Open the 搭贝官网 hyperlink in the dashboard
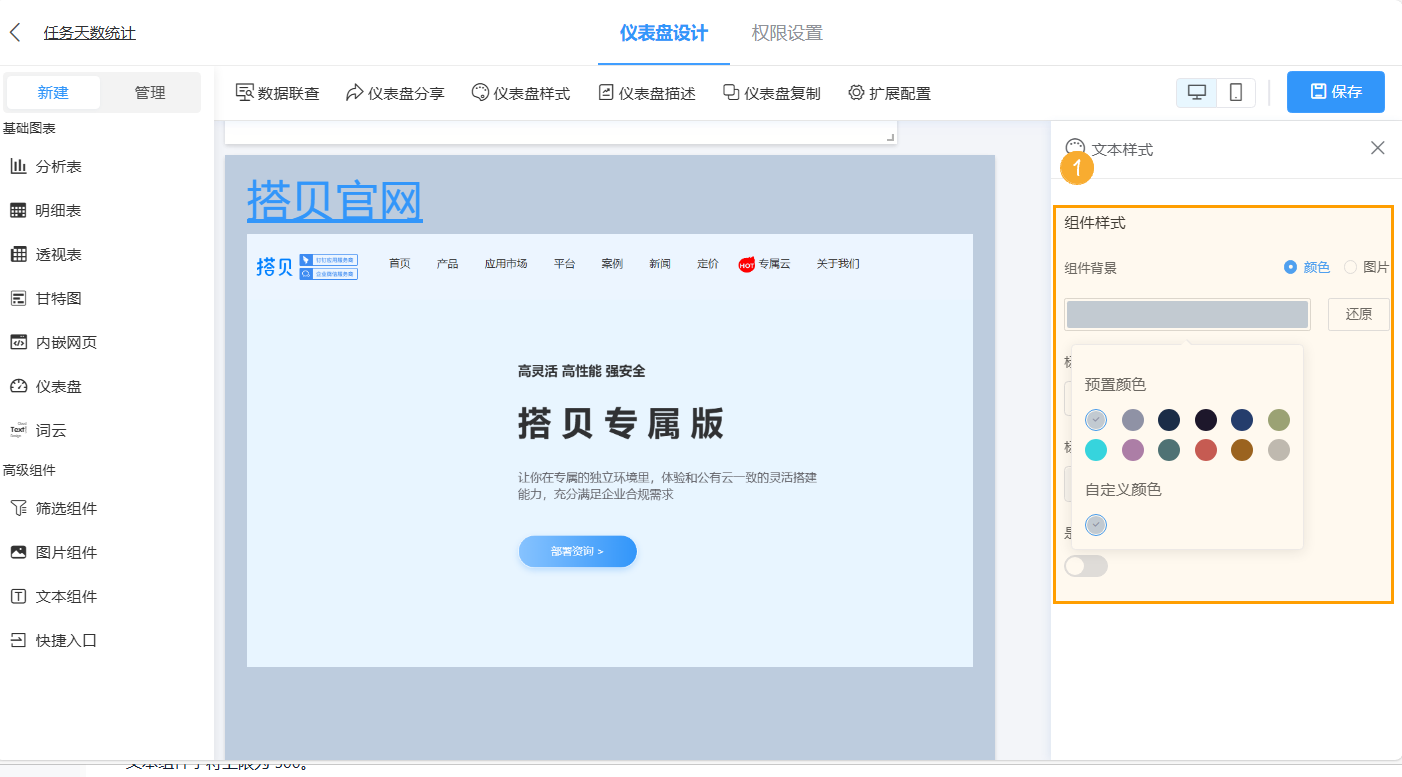The width and height of the screenshot is (1402, 777). tap(334, 201)
